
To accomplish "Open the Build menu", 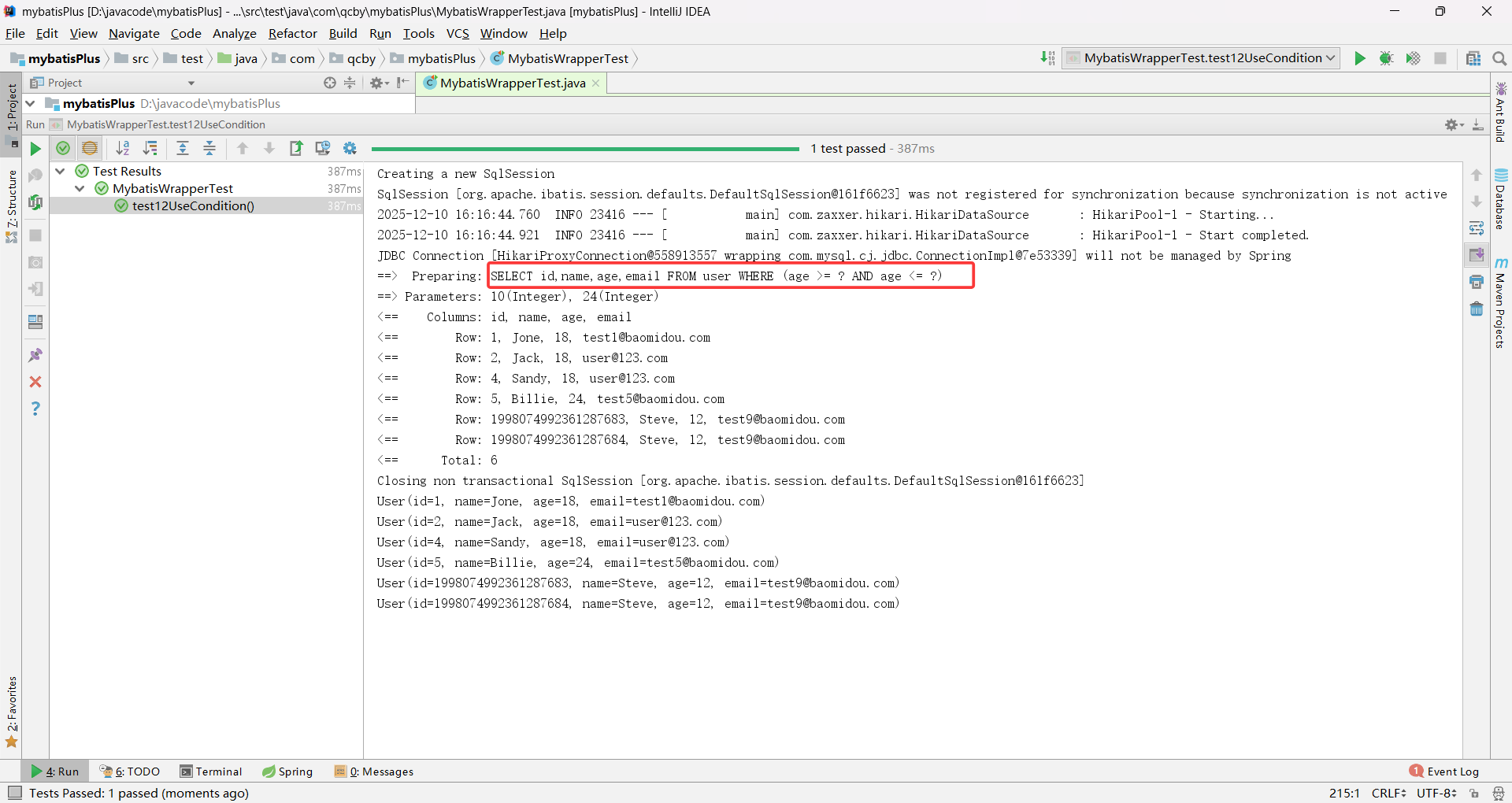I will click(x=343, y=33).
